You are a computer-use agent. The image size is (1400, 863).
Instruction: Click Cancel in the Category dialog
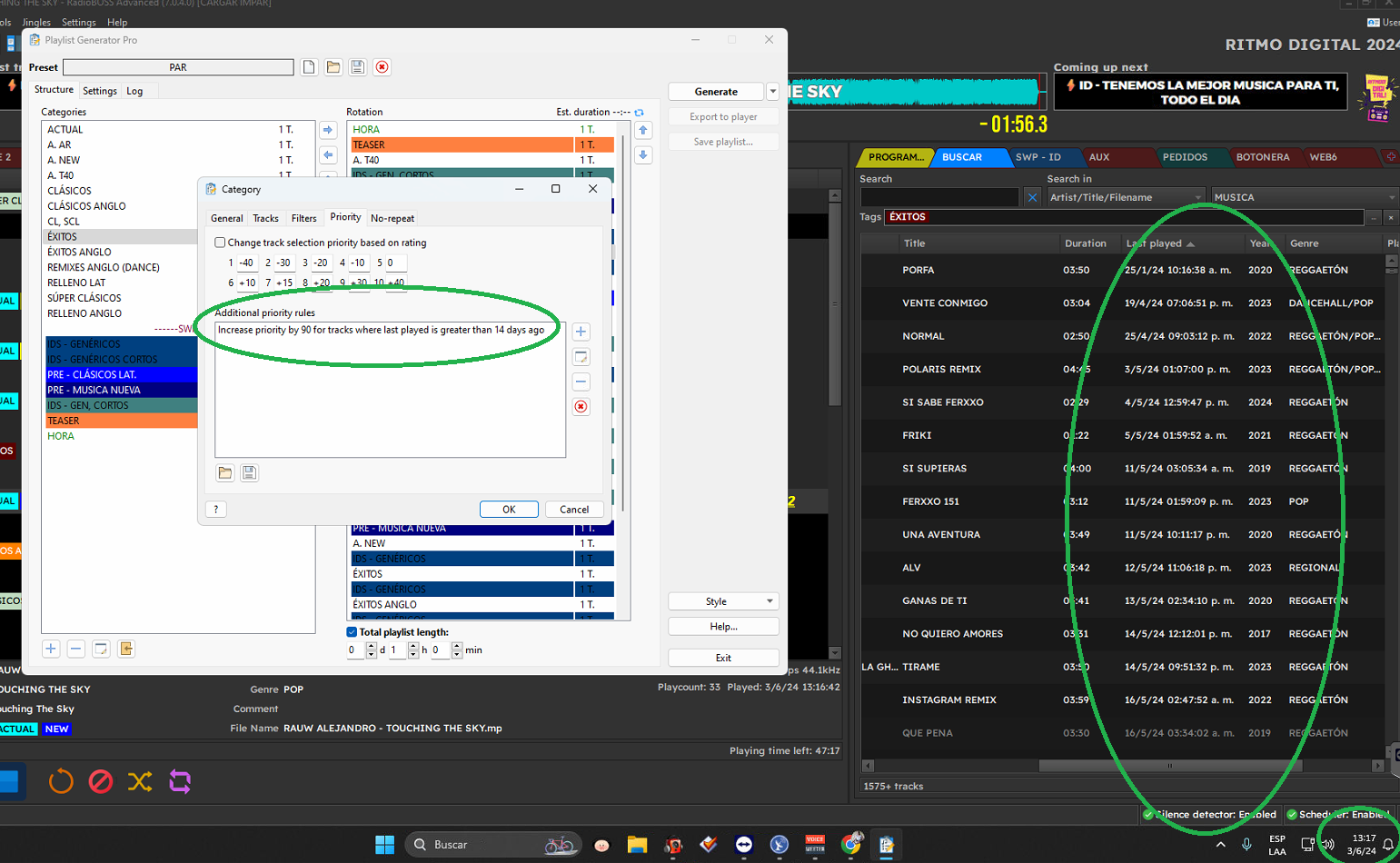click(x=574, y=510)
